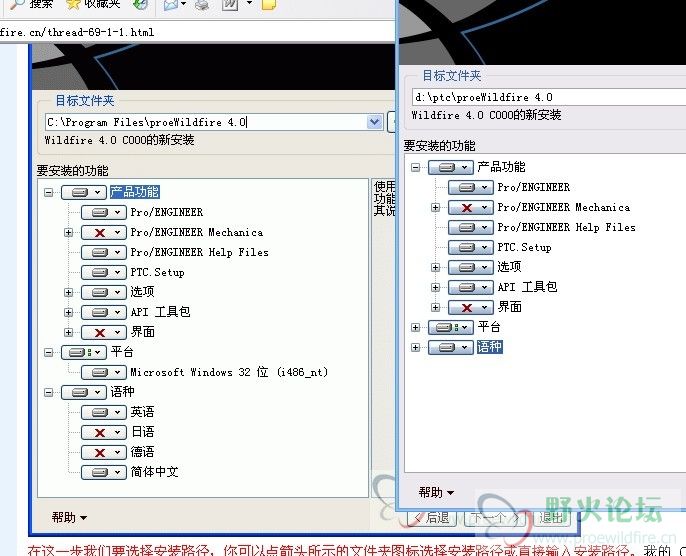Open API 工具包 install-state button, left window
This screenshot has height=556, width=686.
point(104,312)
